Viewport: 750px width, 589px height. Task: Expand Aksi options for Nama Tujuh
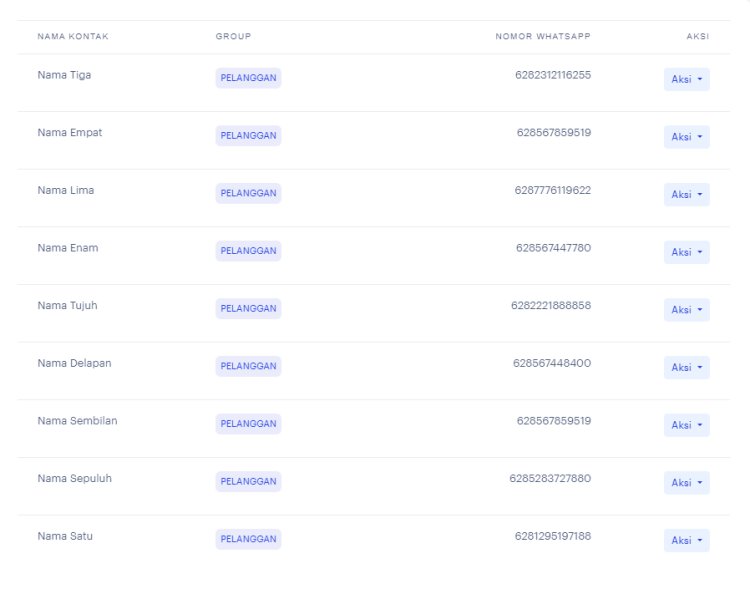tap(686, 310)
